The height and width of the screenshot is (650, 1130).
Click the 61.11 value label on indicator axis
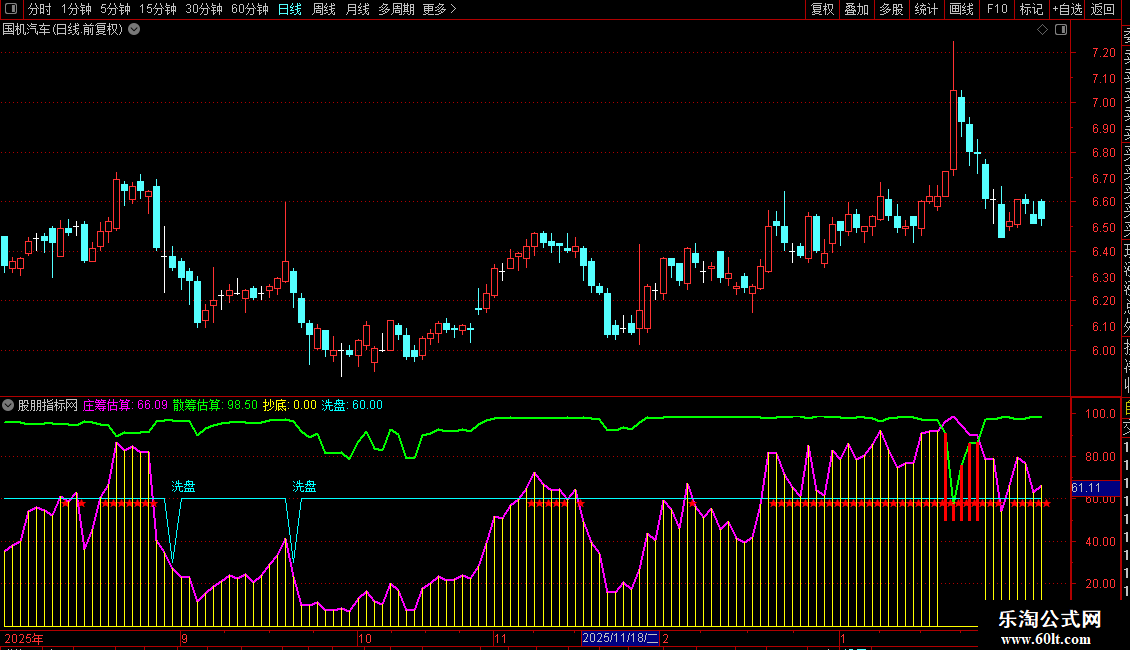click(x=1087, y=488)
